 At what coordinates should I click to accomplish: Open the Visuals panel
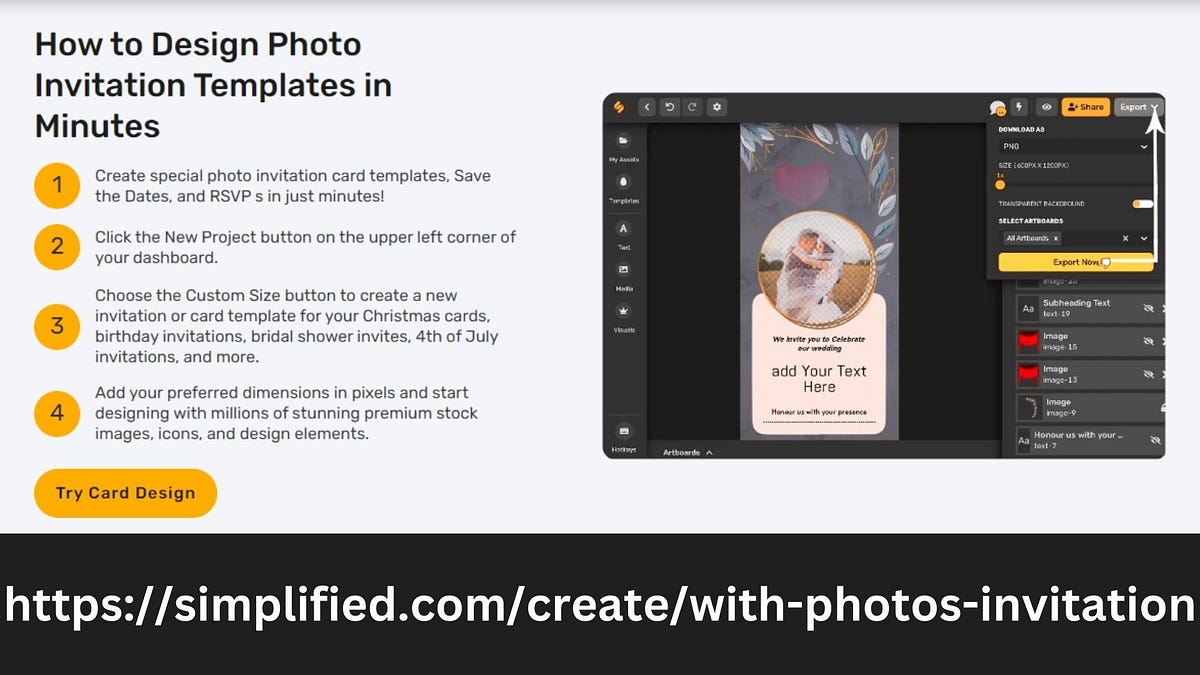[x=624, y=317]
